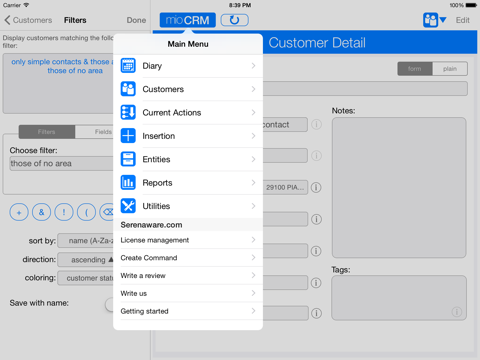The image size is (480, 360).
Task: Open the Choose filter dropdown
Action: [x=62, y=163]
